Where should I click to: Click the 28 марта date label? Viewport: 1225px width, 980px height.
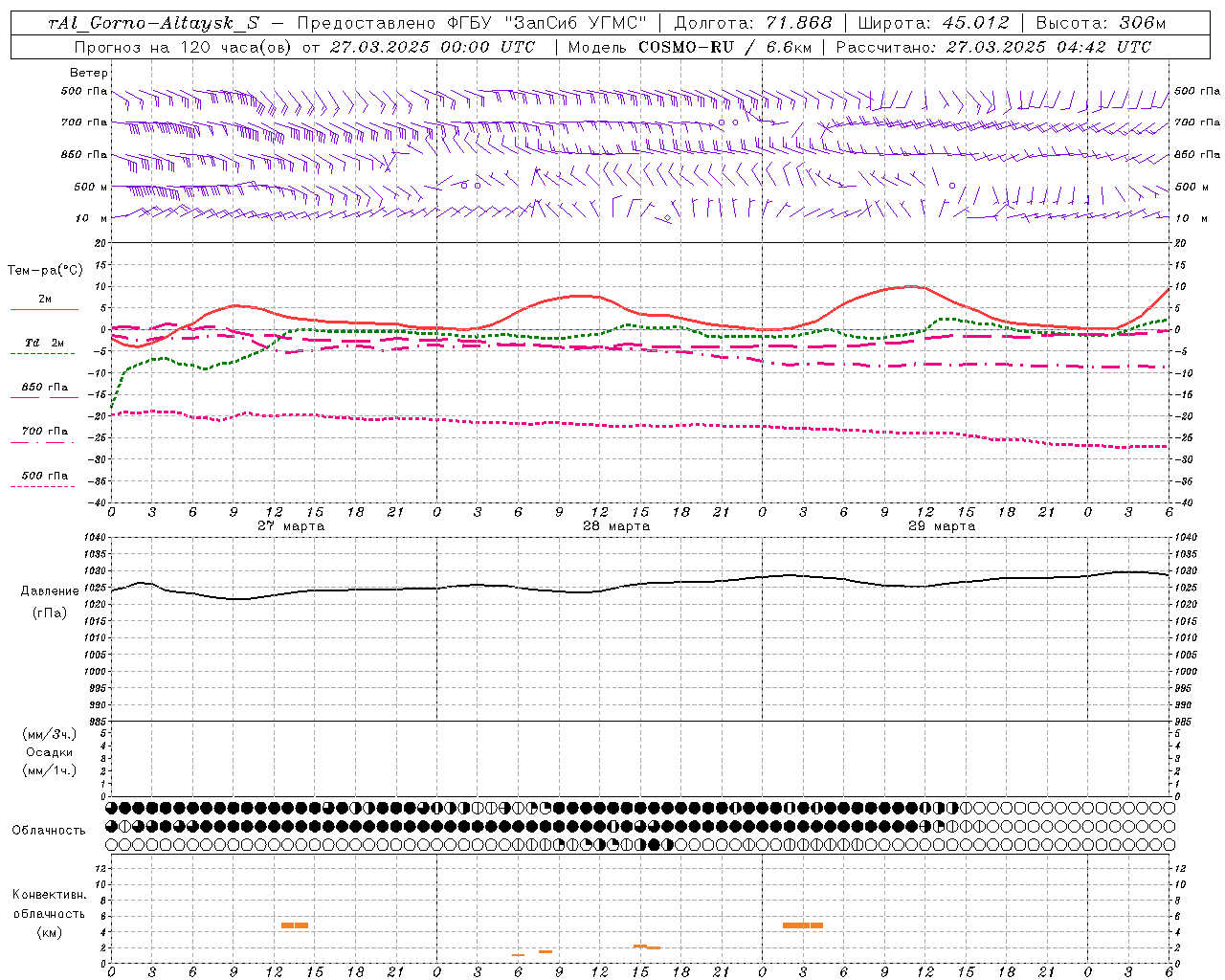616,526
